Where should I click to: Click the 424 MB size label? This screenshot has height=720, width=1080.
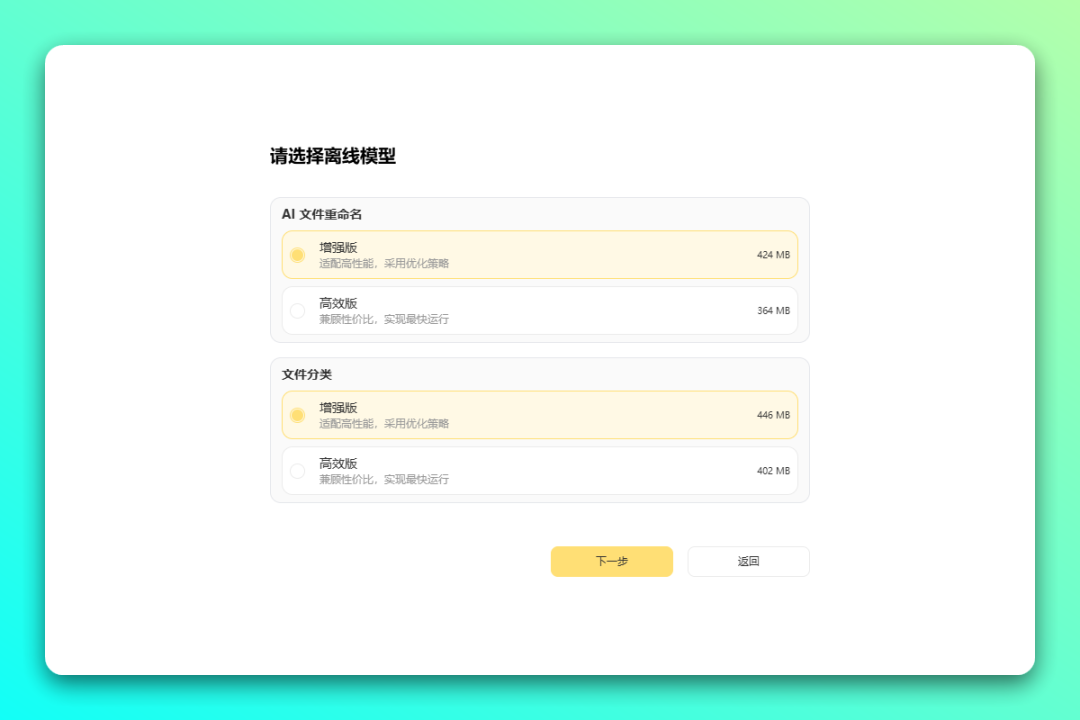pyautogui.click(x=773, y=255)
